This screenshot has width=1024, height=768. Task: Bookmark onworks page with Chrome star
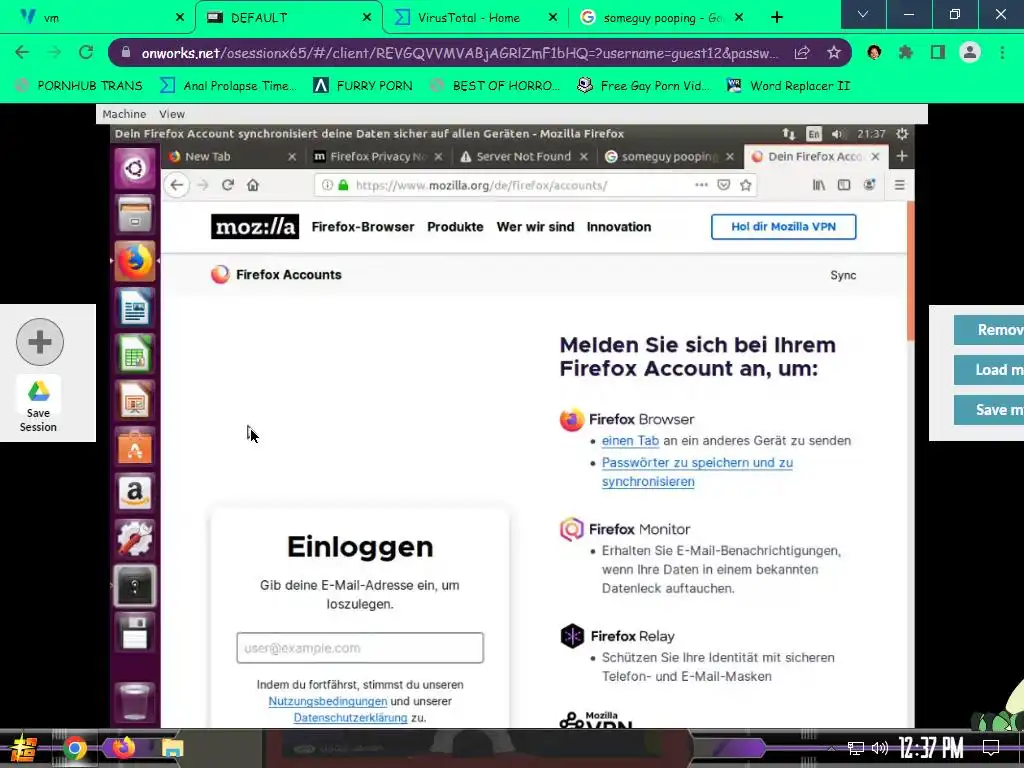pyautogui.click(x=833, y=52)
